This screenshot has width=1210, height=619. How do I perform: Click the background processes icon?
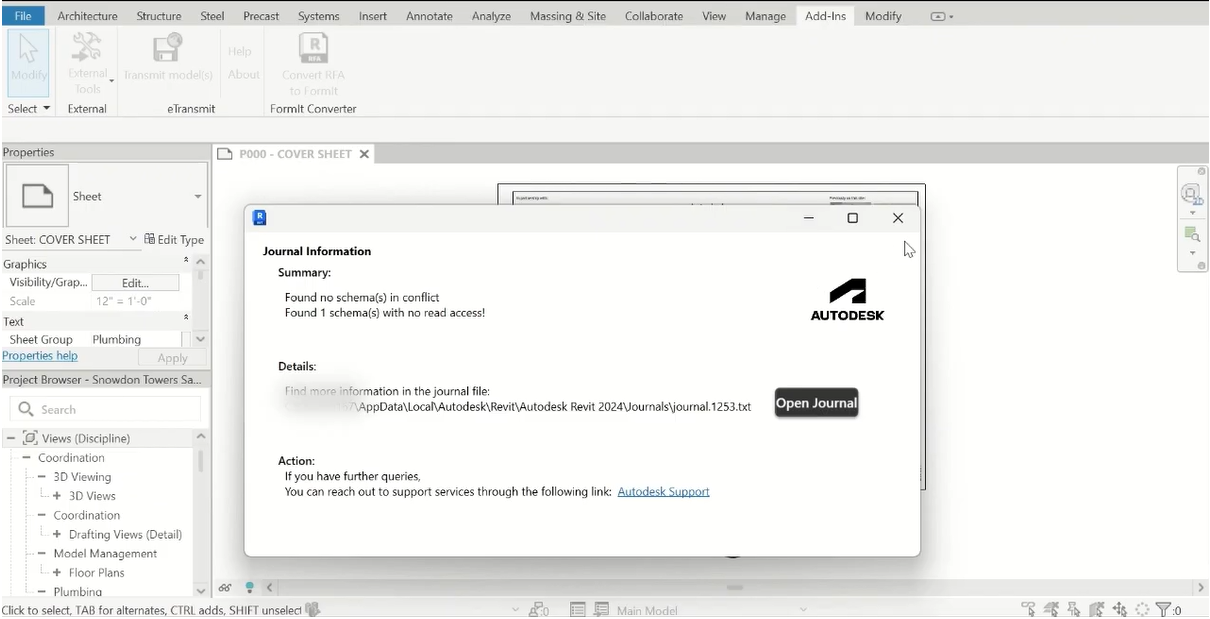[x=1142, y=609]
